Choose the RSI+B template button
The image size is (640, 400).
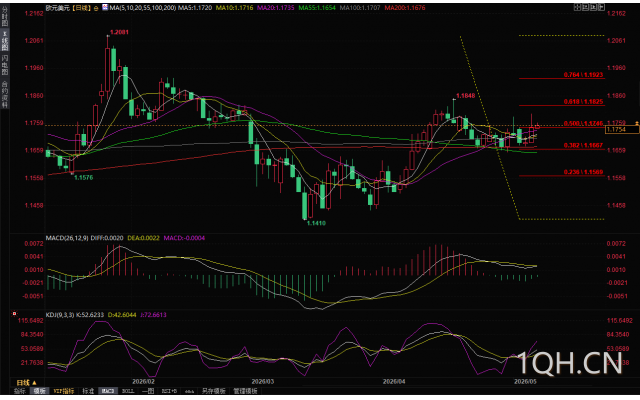coord(169,391)
